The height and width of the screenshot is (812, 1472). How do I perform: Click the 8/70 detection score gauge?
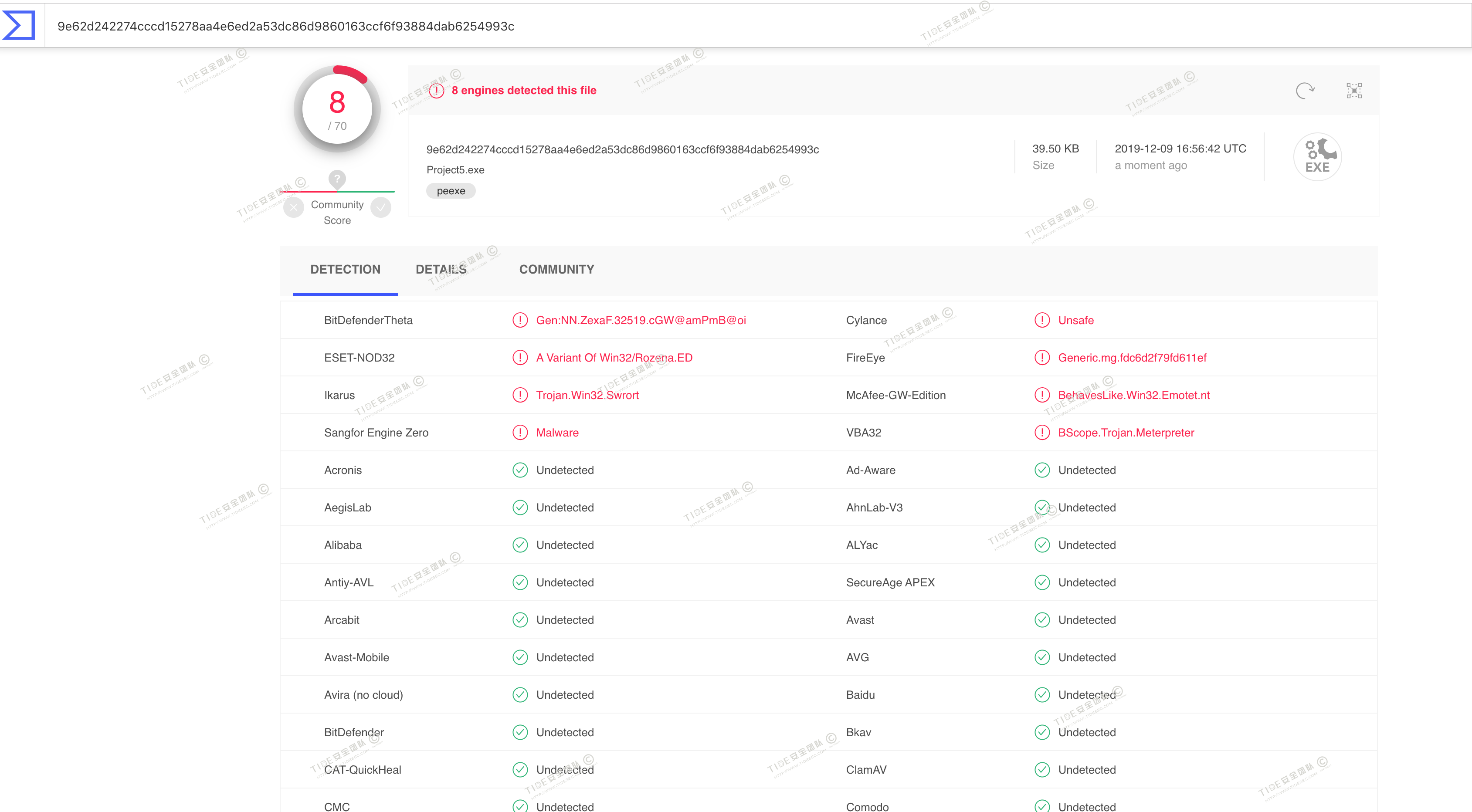(x=337, y=108)
